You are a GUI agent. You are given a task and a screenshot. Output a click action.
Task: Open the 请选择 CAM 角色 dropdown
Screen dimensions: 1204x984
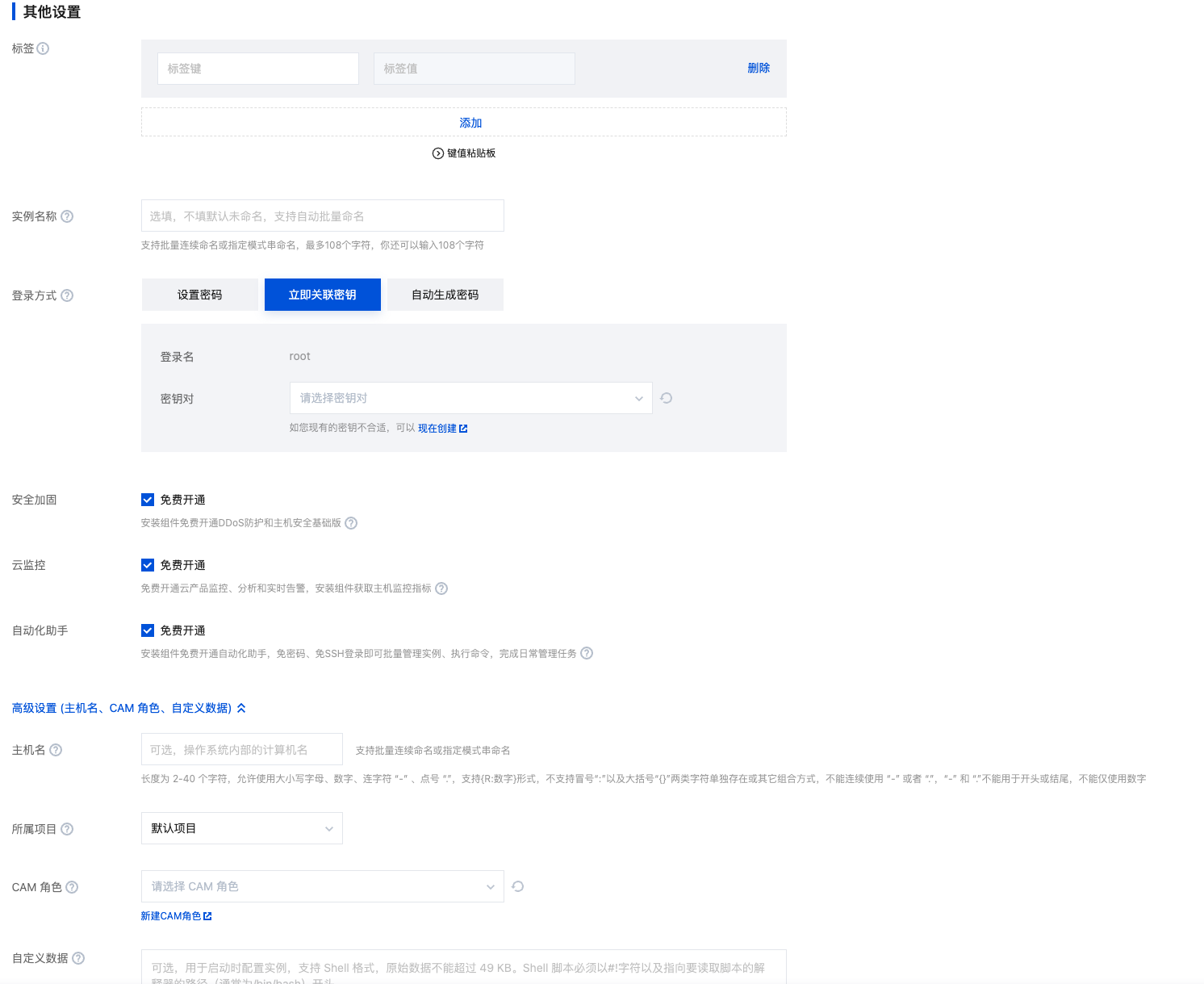pos(323,886)
